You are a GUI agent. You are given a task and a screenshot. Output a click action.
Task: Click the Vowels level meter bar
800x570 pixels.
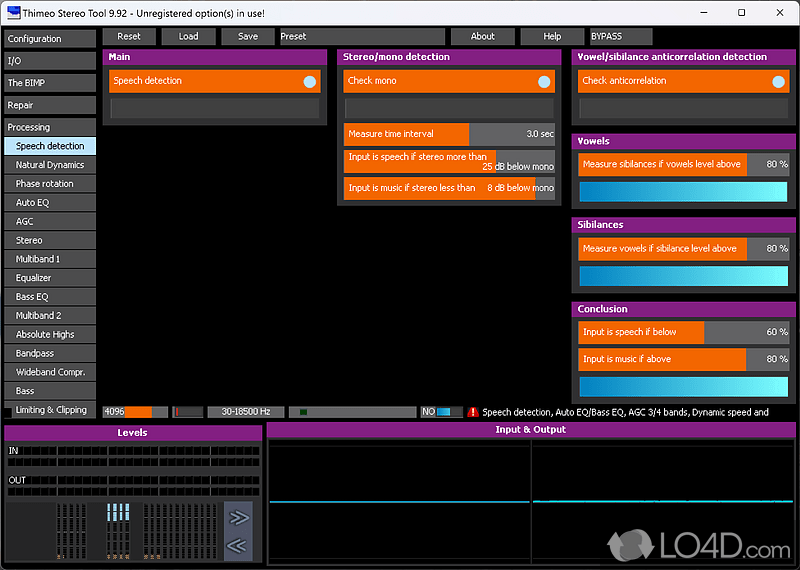pos(684,192)
